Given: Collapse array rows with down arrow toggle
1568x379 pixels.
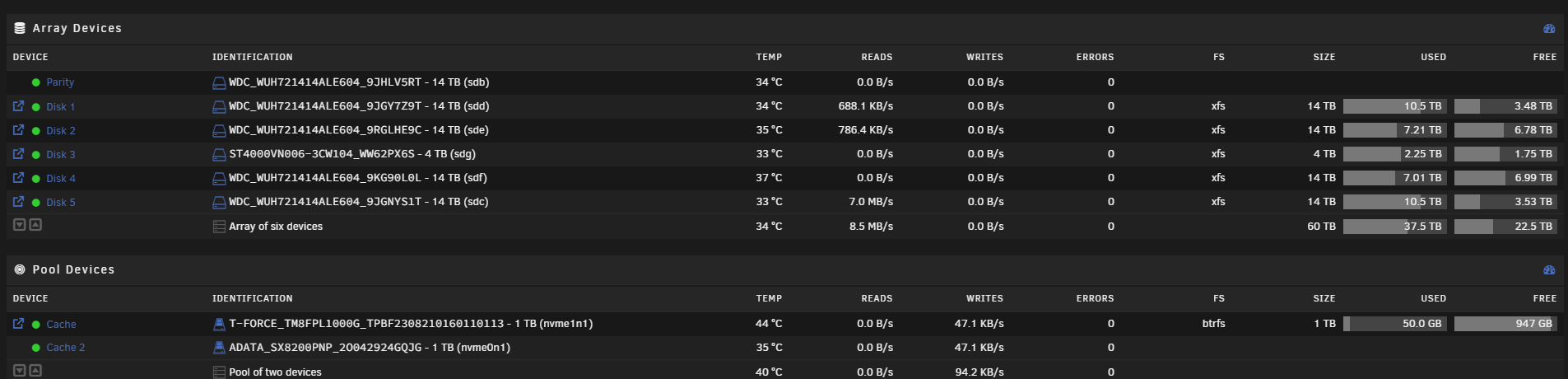Looking at the screenshot, I should tap(20, 225).
